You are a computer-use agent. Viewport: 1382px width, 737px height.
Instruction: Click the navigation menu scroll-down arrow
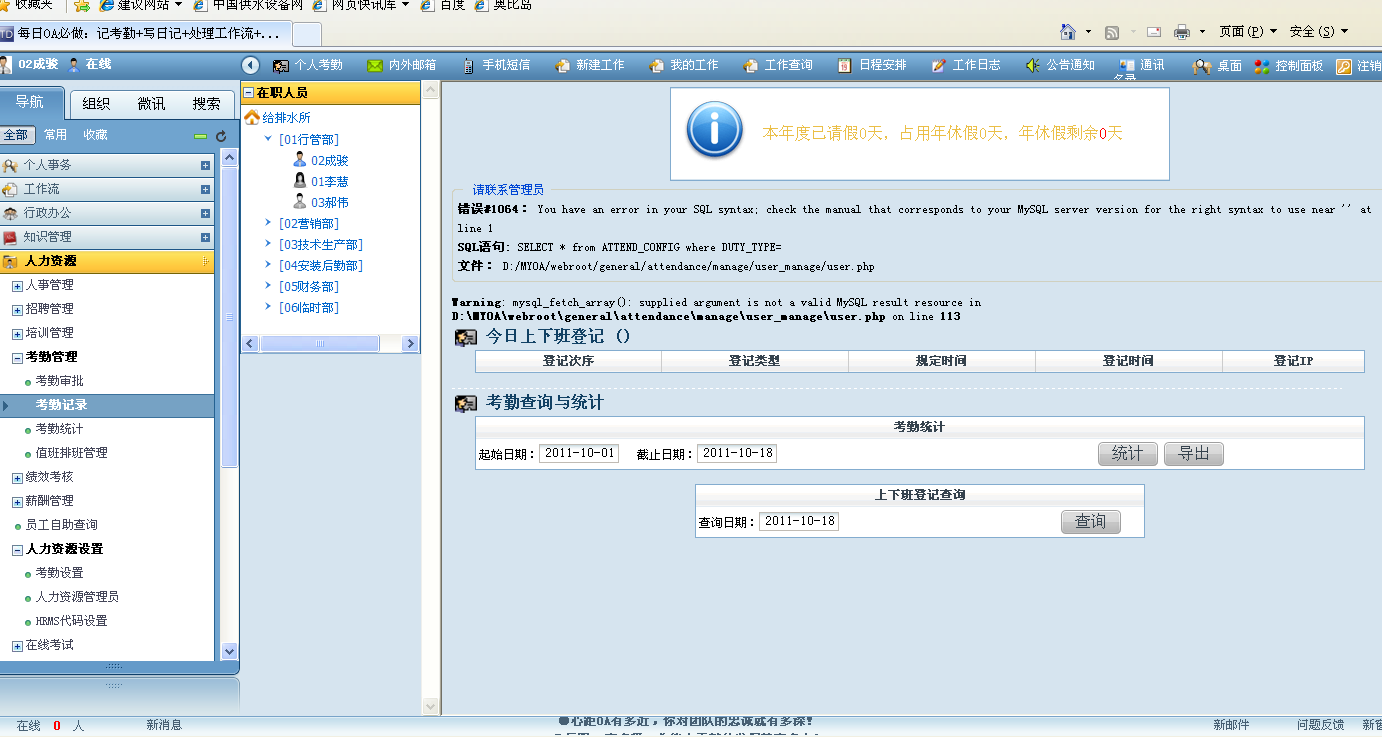click(229, 651)
